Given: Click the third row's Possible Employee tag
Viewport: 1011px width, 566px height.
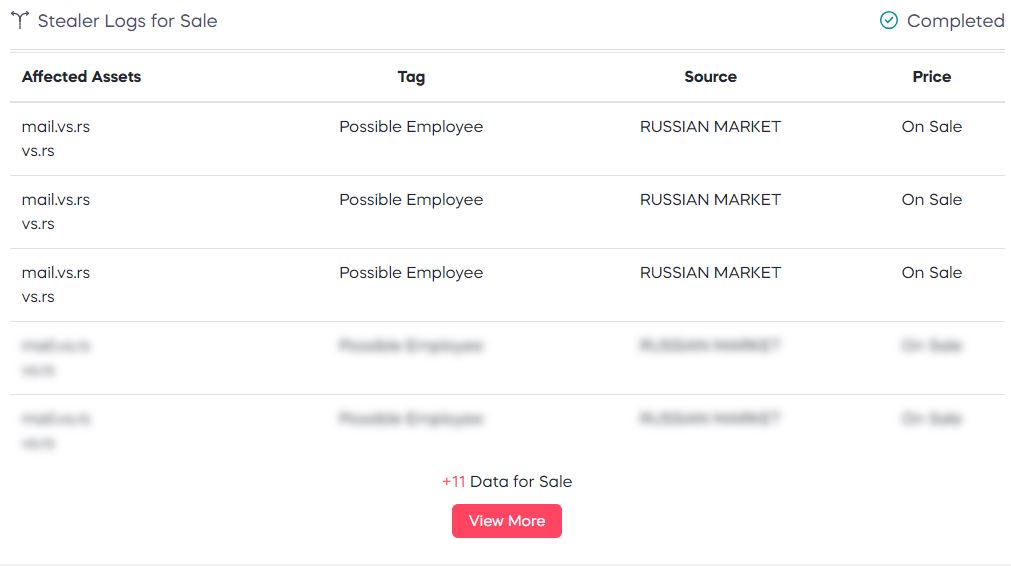Looking at the screenshot, I should point(411,273).
